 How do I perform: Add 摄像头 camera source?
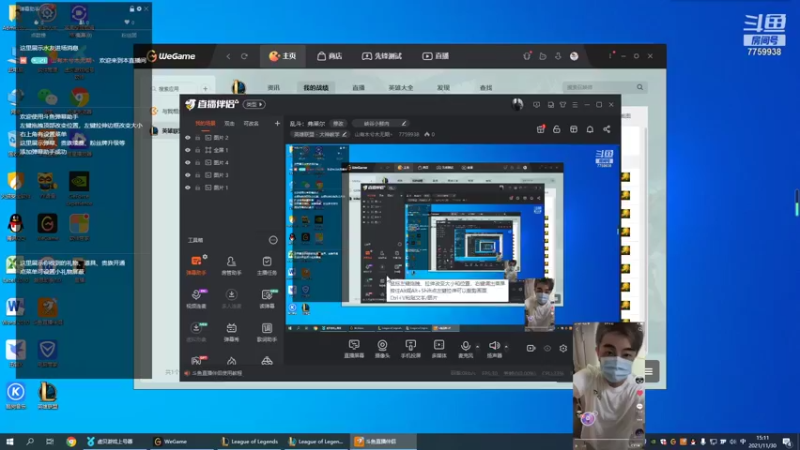(382, 348)
